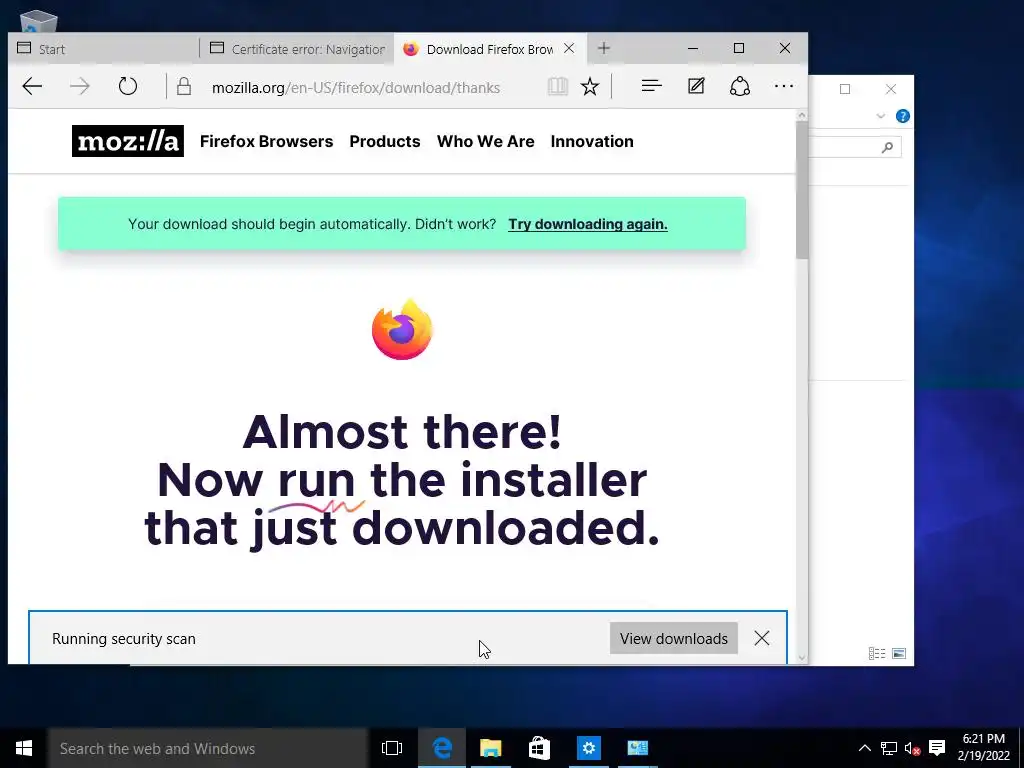Make a web note with pen icon
This screenshot has height=768, width=1024.
[696, 86]
